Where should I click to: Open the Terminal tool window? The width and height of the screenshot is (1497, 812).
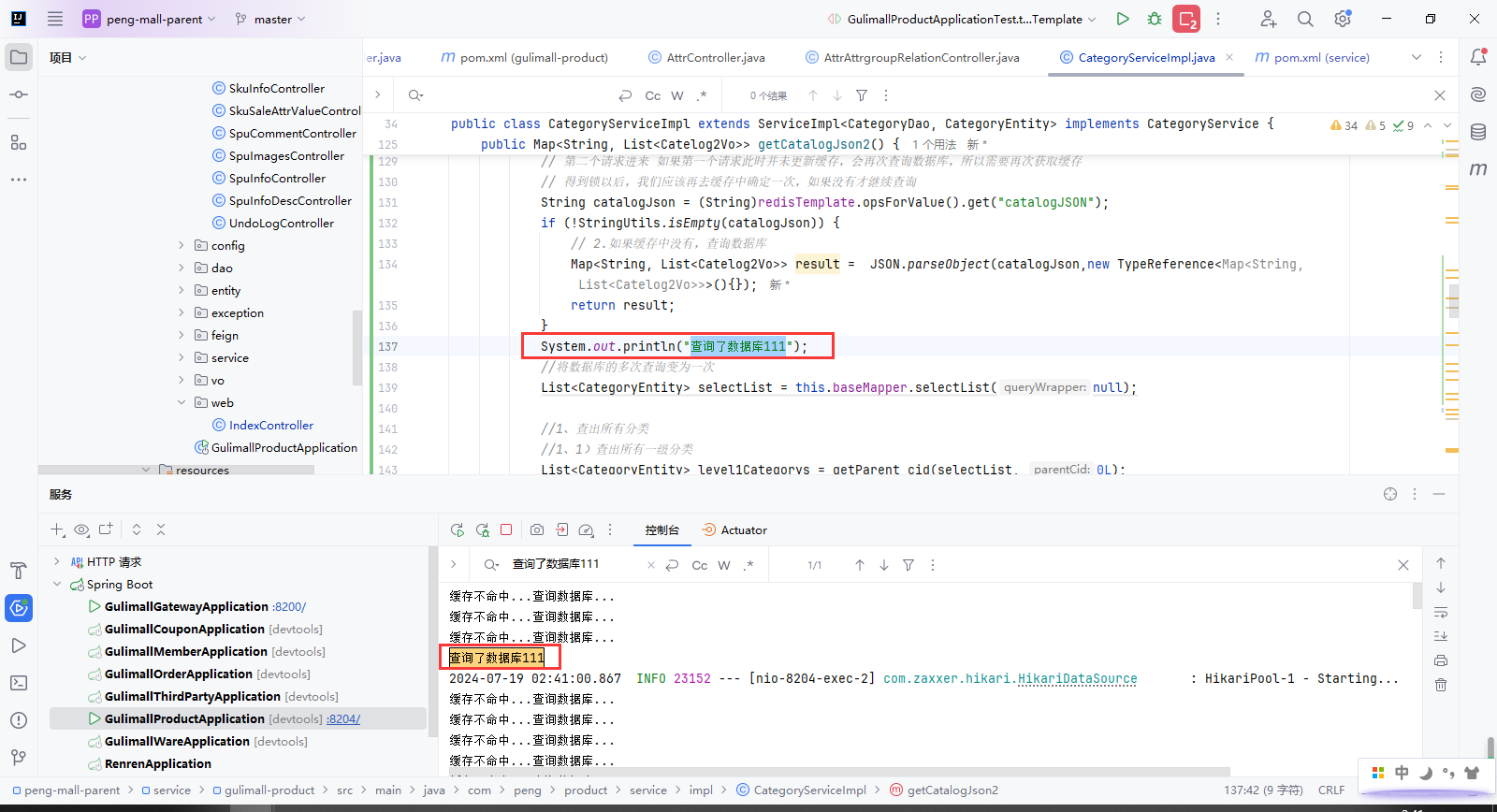(x=19, y=683)
